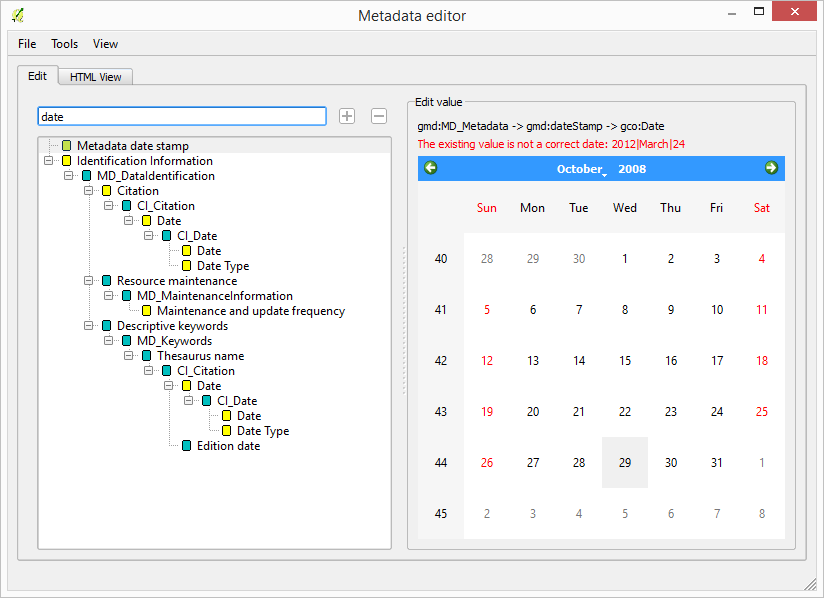Screen dimensions: 824x598
Task: Click the yellow icon beside Edition date
Action: pos(185,446)
